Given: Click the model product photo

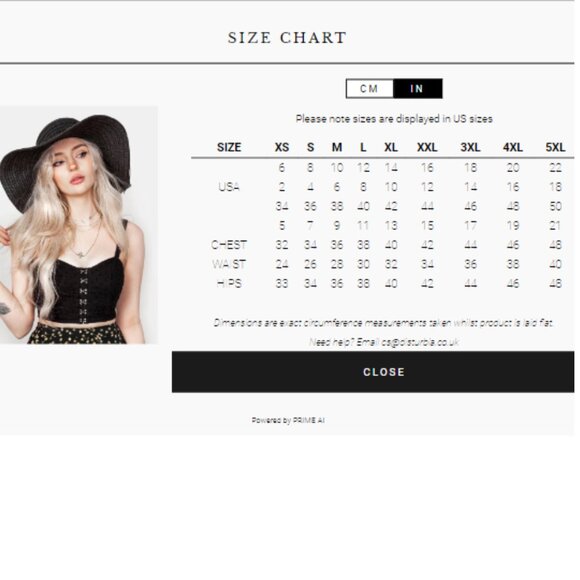Looking at the screenshot, I should 78,225.
